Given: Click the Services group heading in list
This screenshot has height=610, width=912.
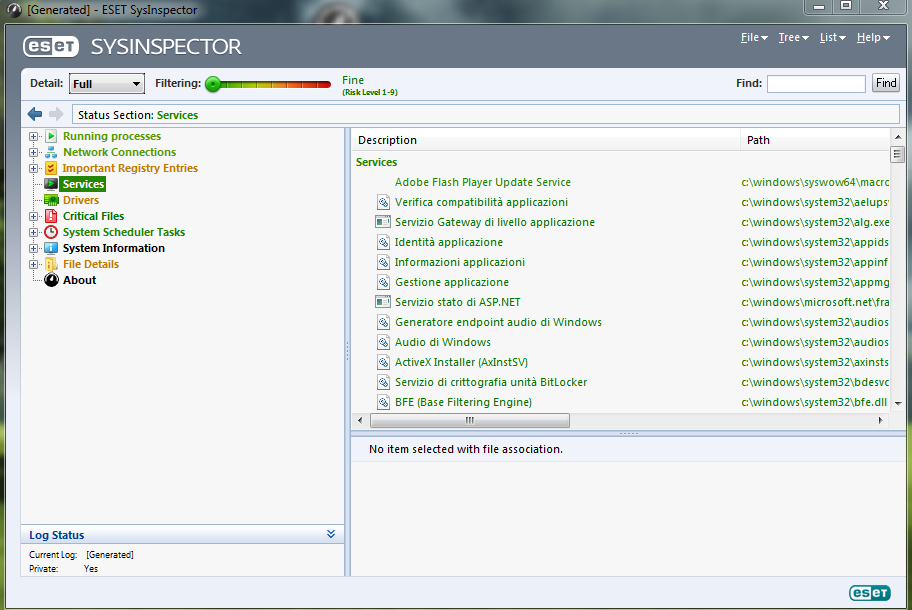Looking at the screenshot, I should (x=376, y=162).
